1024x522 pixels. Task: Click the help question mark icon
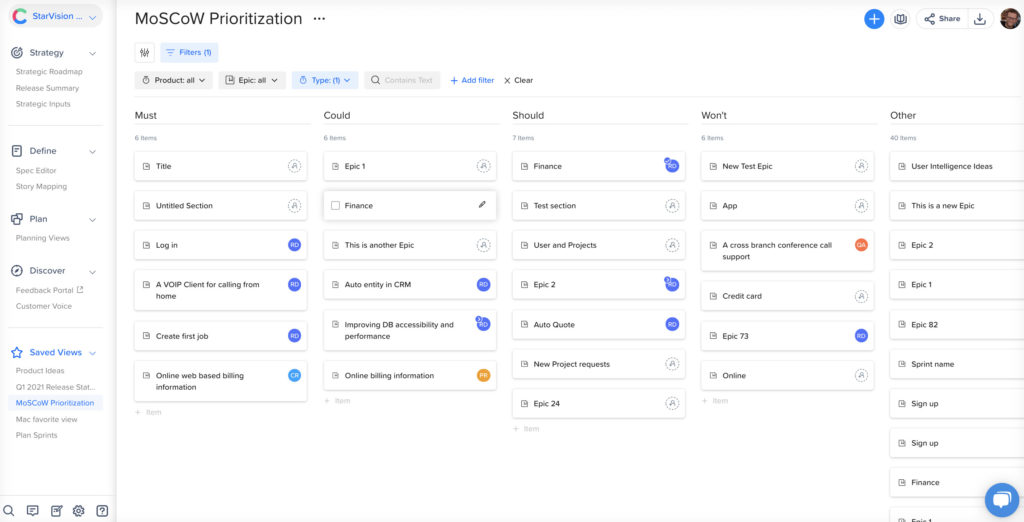[x=102, y=510]
